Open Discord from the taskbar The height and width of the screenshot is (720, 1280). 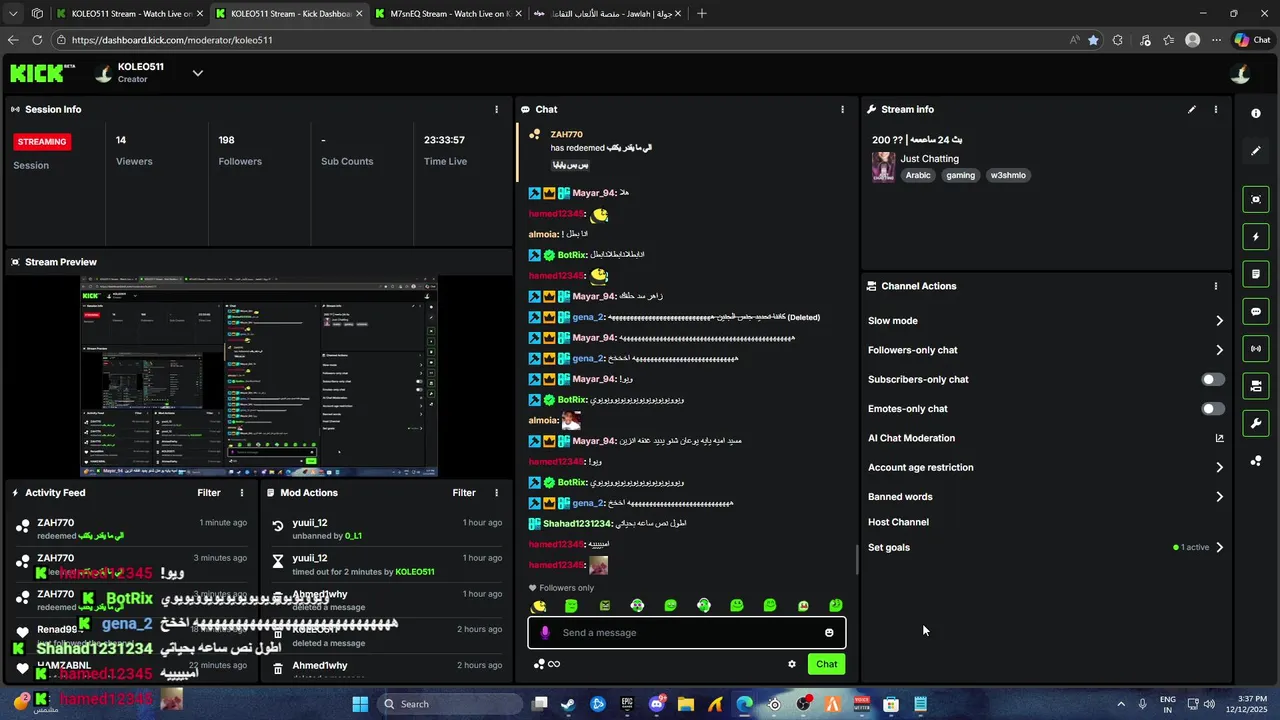pyautogui.click(x=657, y=704)
